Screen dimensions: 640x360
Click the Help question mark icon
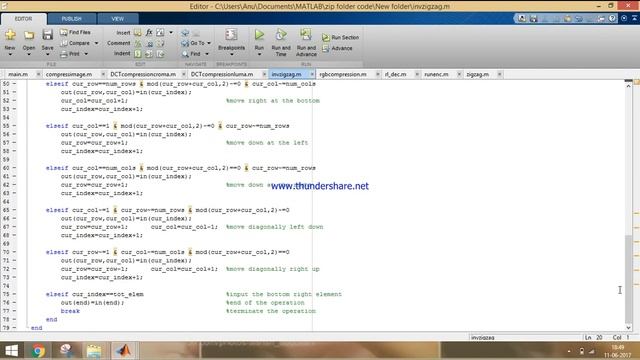[612, 18]
